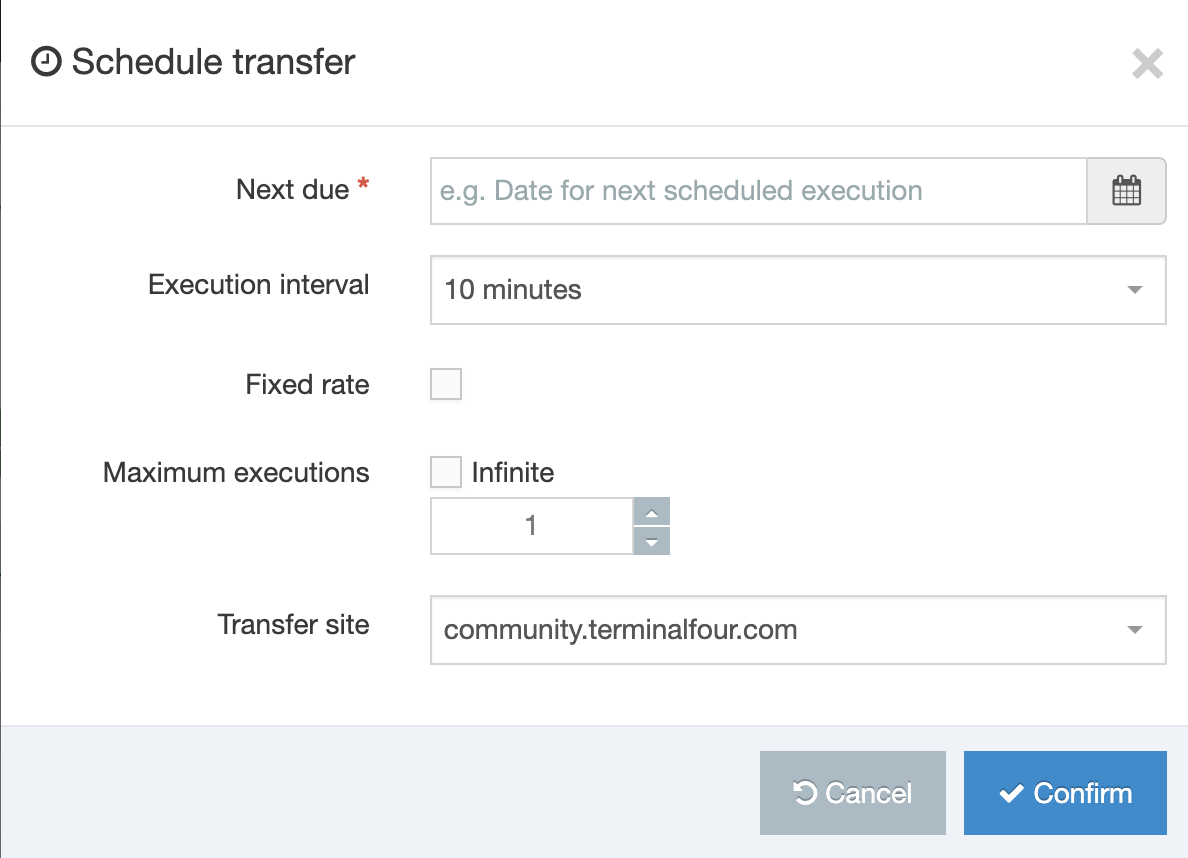This screenshot has height=858, width=1188.
Task: Click the maximum executions number field
Action: pos(531,525)
